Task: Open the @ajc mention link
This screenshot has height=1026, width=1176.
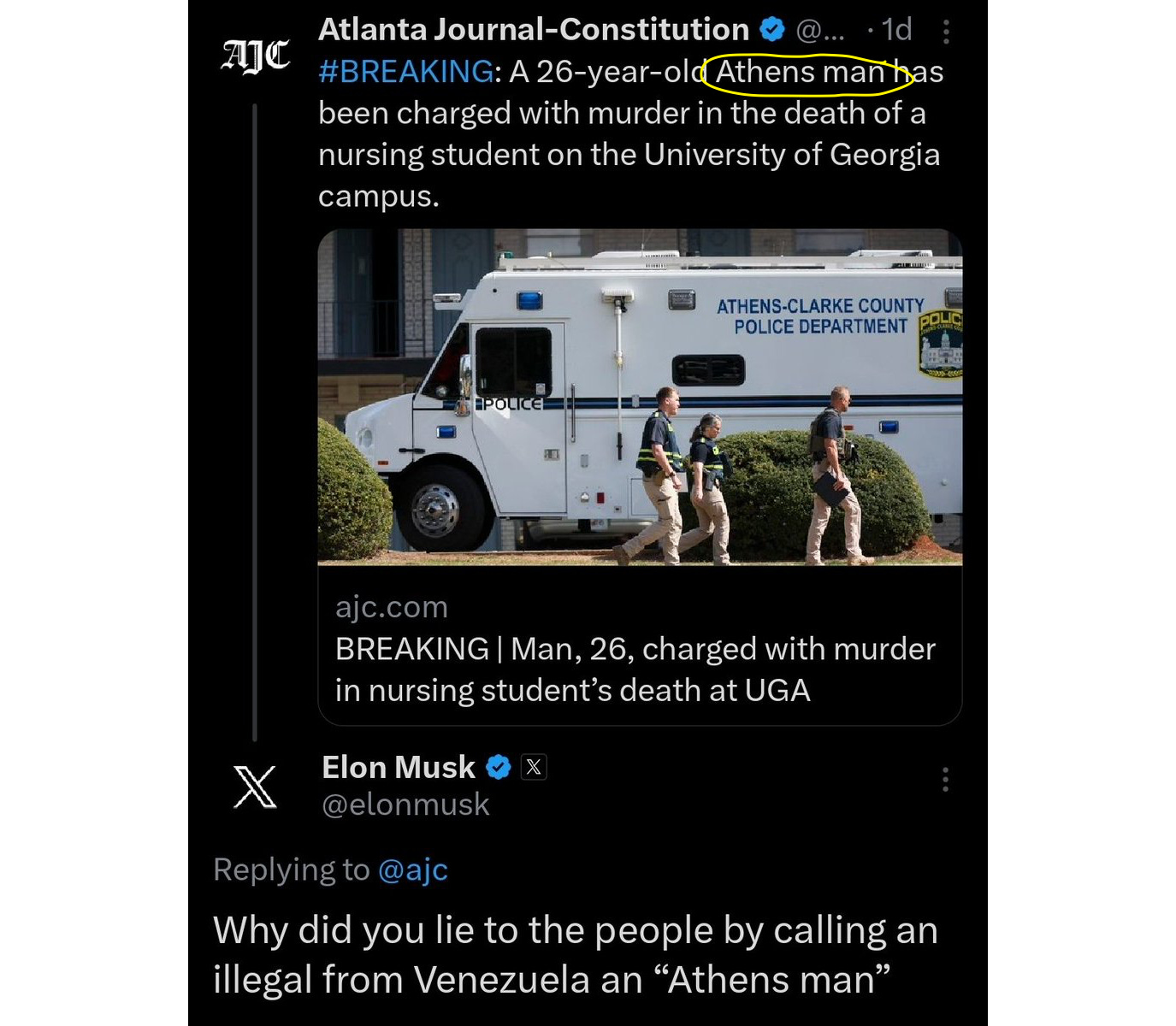Action: (x=412, y=870)
